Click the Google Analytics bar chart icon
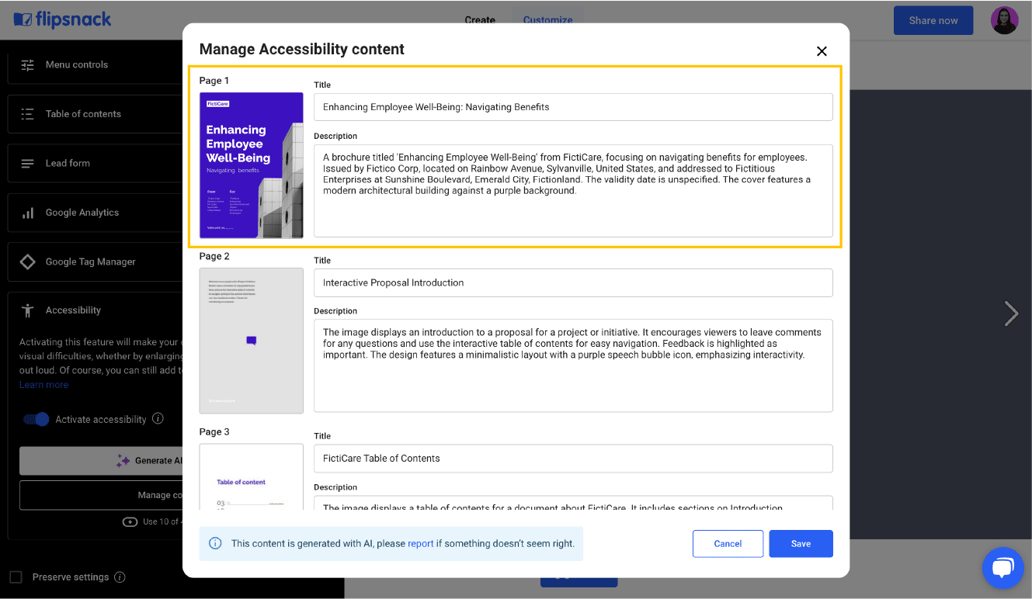The width and height of the screenshot is (1032, 599). (x=28, y=213)
